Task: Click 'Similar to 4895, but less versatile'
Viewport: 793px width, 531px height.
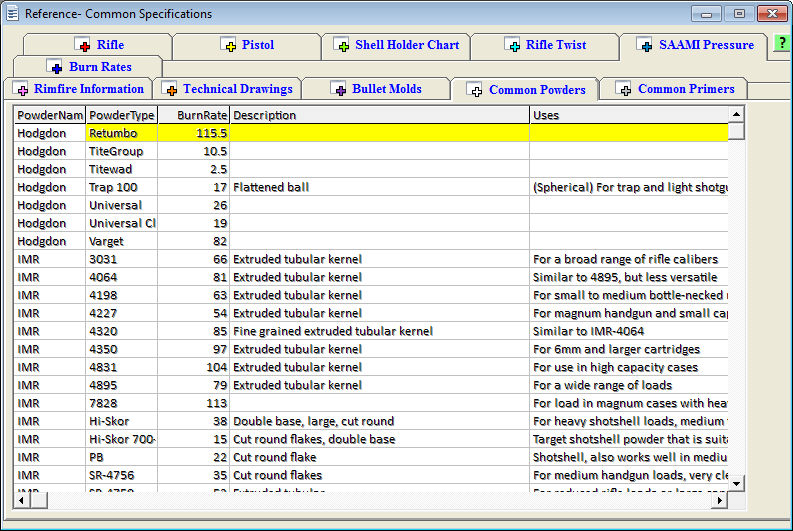Action: 629,277
